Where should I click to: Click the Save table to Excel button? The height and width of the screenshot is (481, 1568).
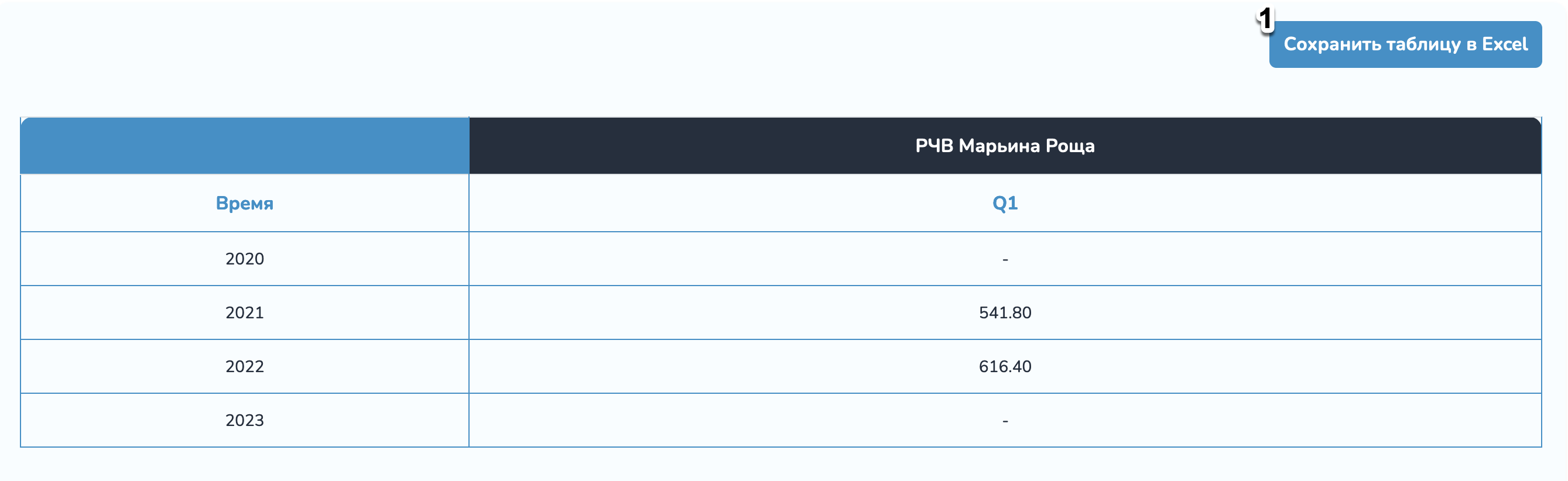click(x=1405, y=44)
